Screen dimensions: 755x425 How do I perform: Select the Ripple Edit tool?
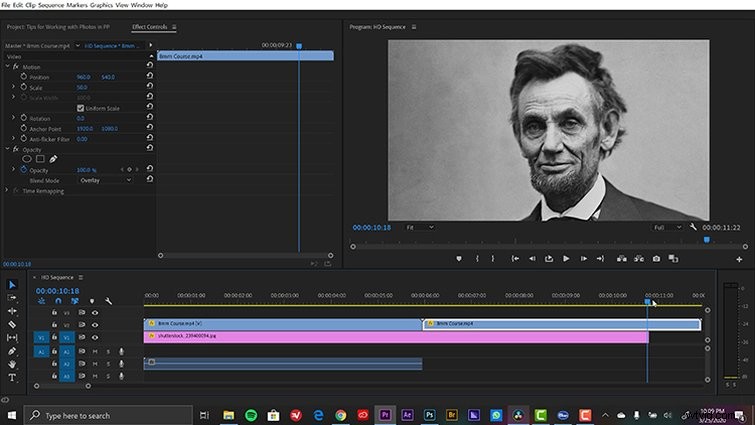pyautogui.click(x=12, y=311)
